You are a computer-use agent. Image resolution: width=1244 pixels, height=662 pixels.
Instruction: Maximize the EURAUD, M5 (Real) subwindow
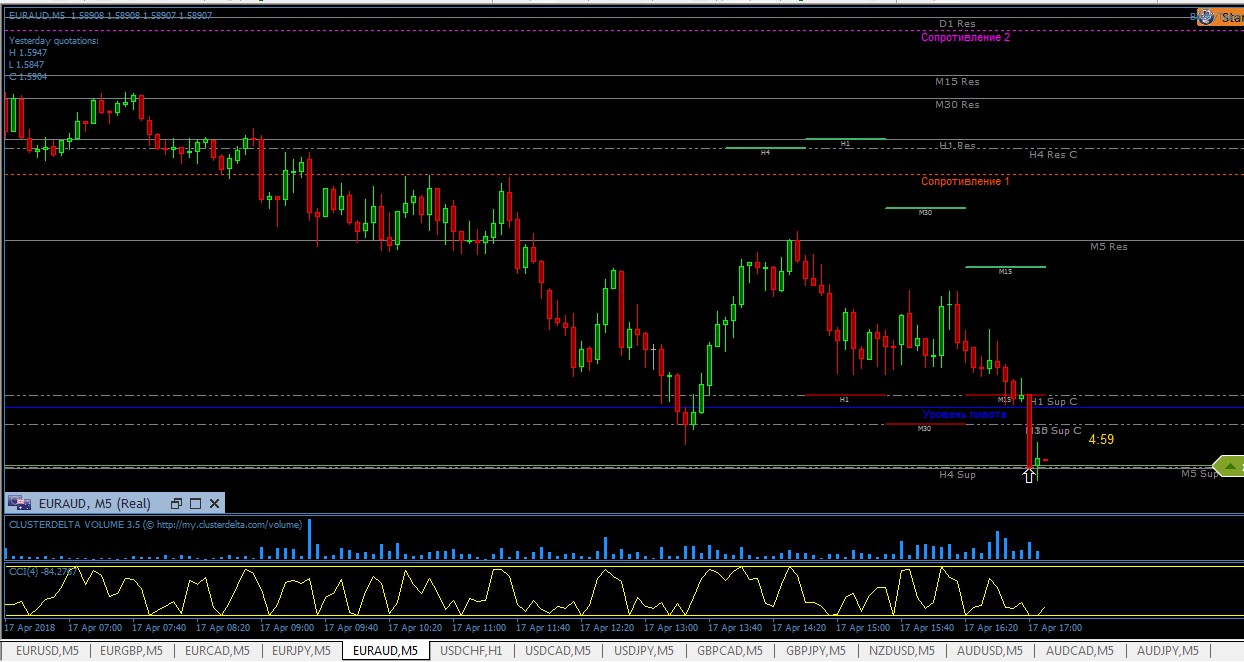pyautogui.click(x=196, y=503)
